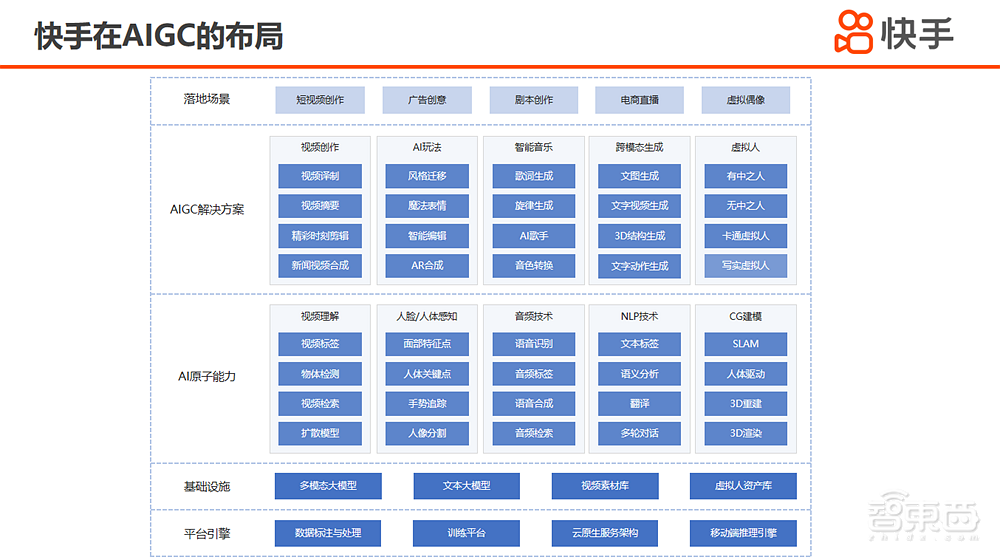This screenshot has height=560, width=1000.
Task: Choose the 风格迁移 box
Action: click(x=427, y=176)
